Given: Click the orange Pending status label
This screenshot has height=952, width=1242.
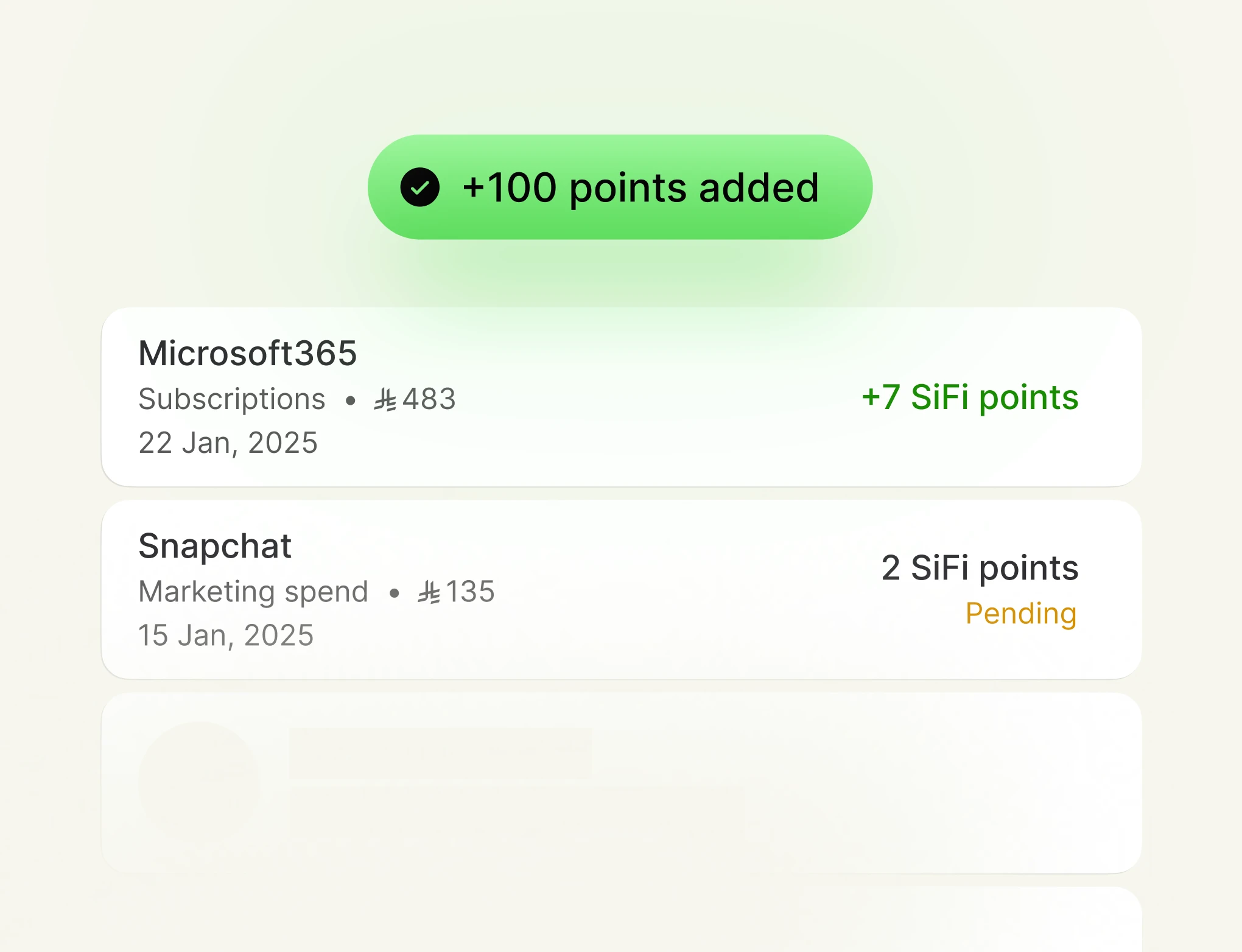Looking at the screenshot, I should (1021, 614).
